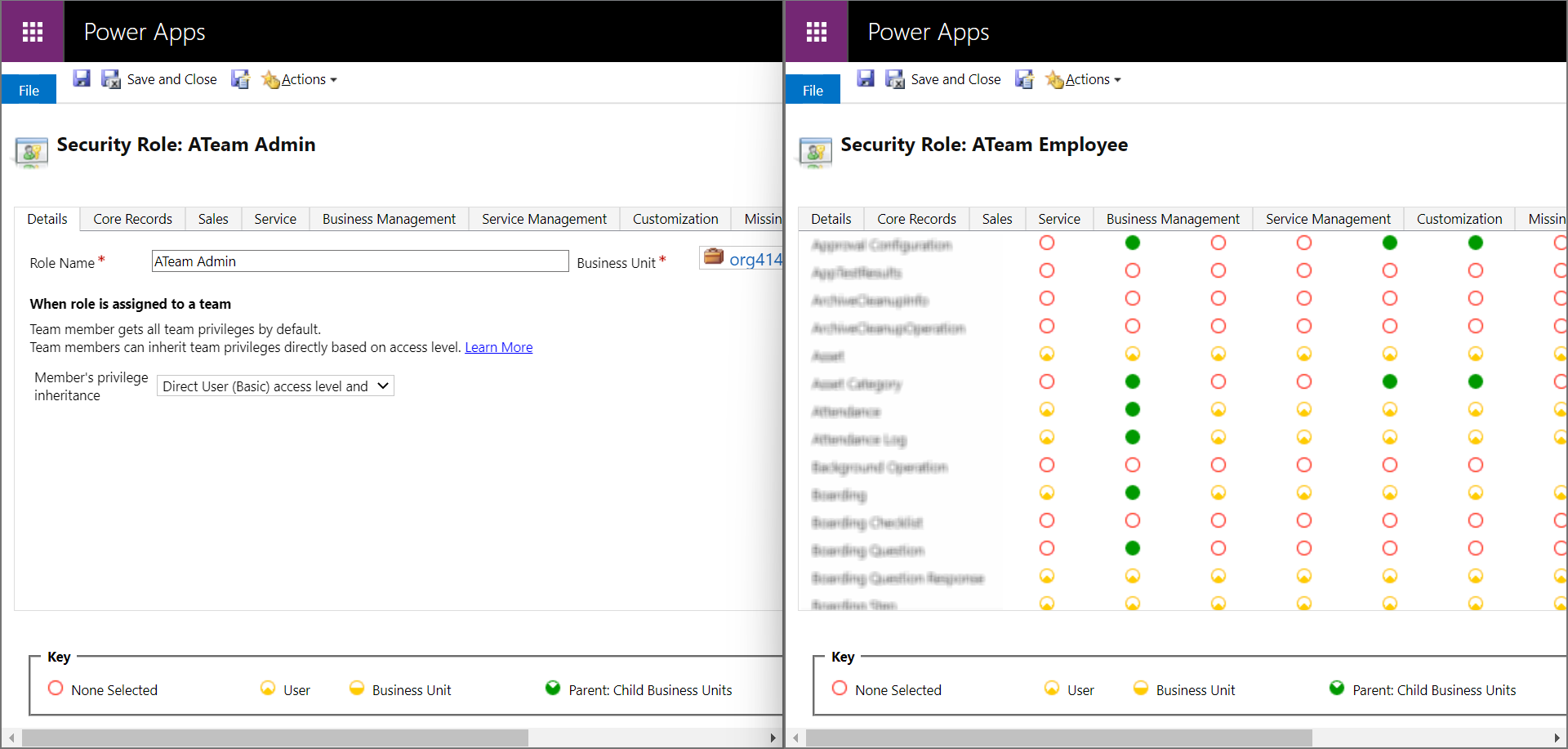The width and height of the screenshot is (1568, 749).
Task: Open the Member's privilege inheritance dropdown
Action: pyautogui.click(x=275, y=386)
